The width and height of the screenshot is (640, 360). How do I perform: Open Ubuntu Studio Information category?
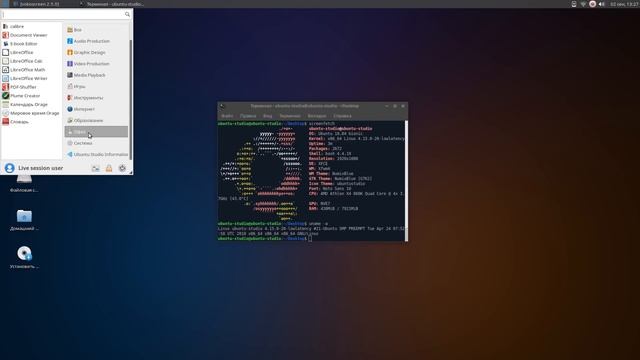pos(96,154)
